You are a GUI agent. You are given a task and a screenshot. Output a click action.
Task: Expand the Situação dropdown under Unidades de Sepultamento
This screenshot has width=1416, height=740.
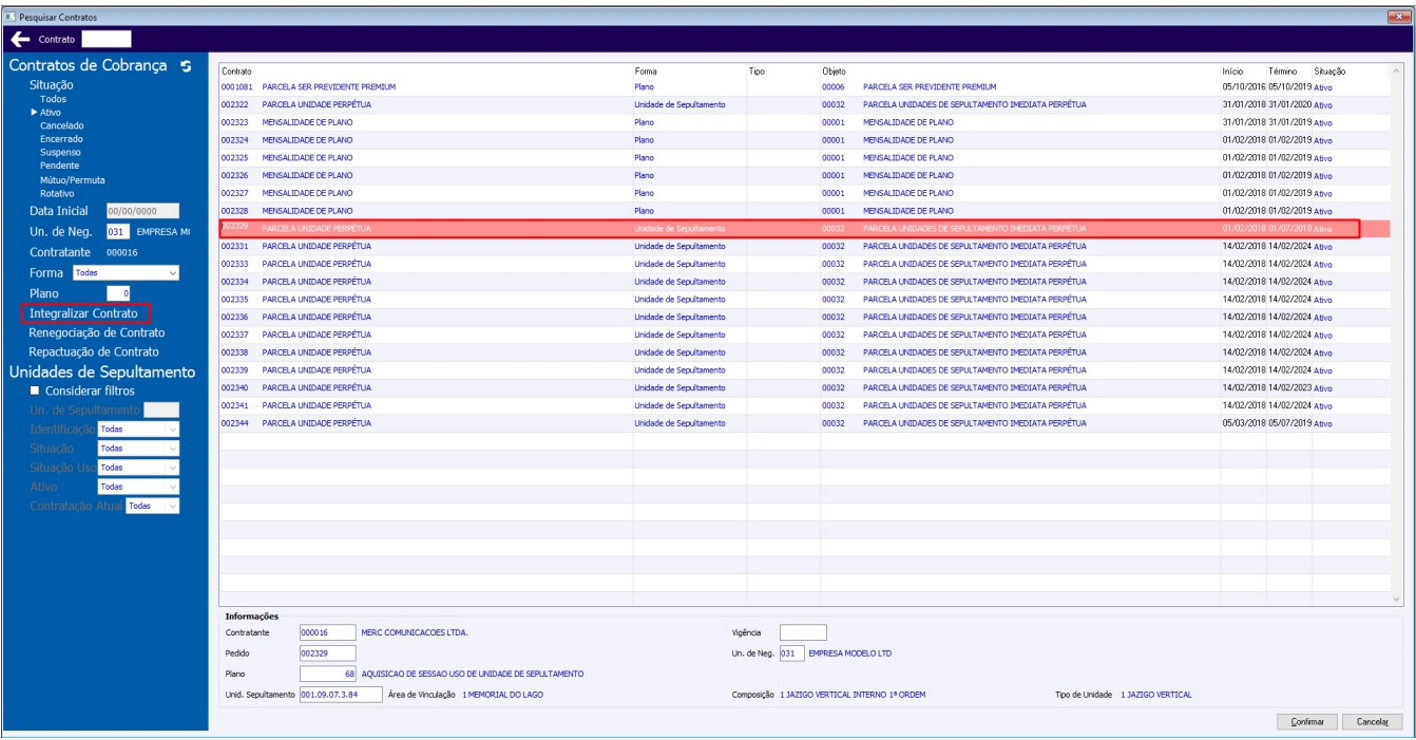click(x=139, y=449)
